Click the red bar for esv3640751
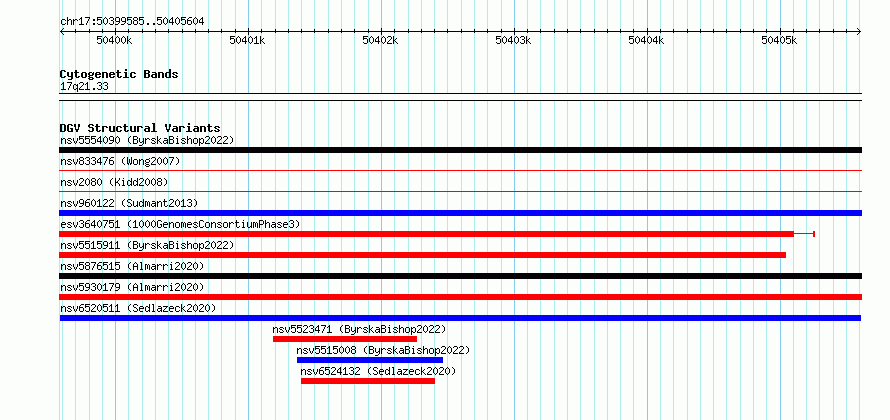The image size is (890, 420). point(427,234)
